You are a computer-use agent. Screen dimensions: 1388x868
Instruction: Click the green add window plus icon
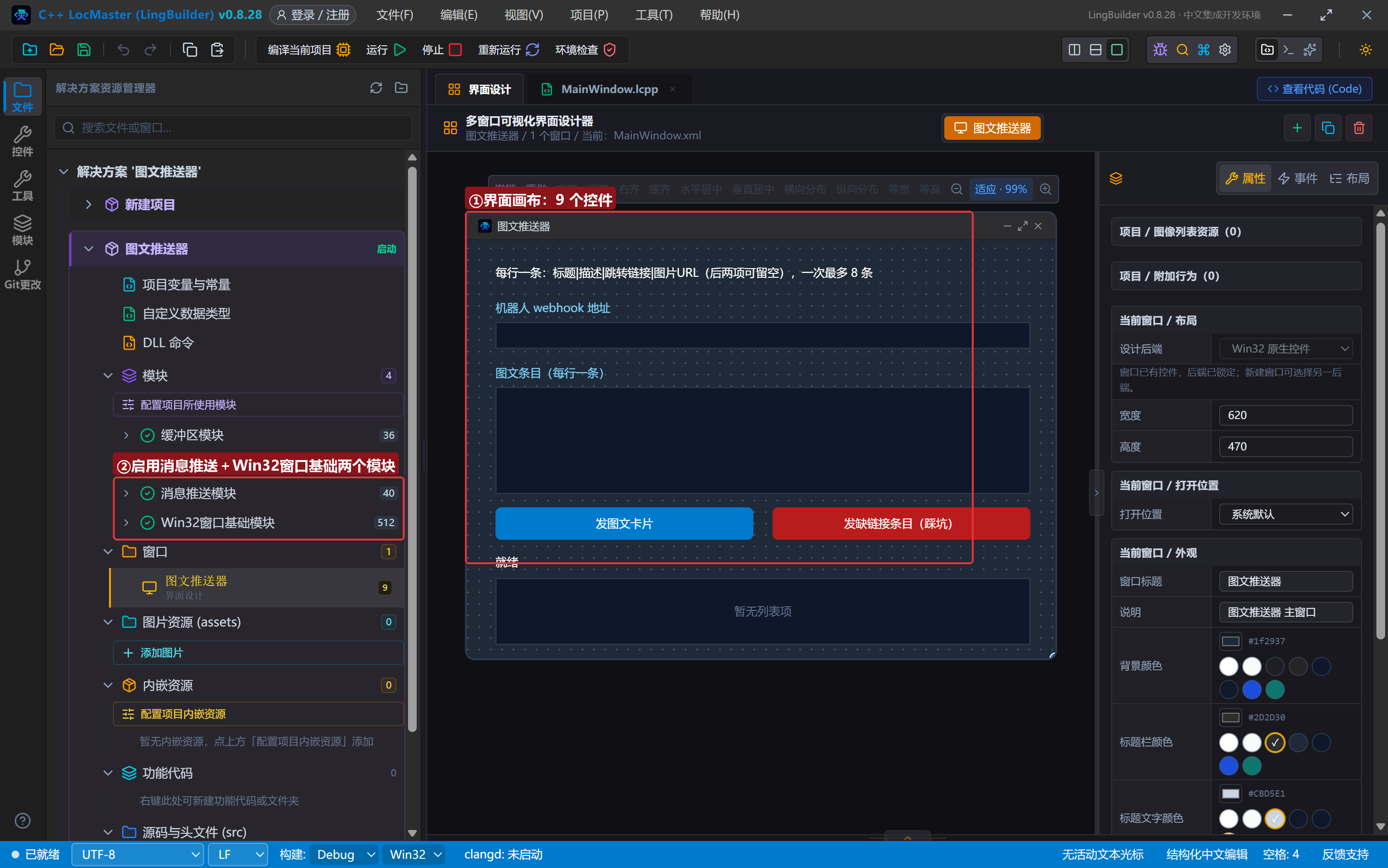pos(1297,128)
